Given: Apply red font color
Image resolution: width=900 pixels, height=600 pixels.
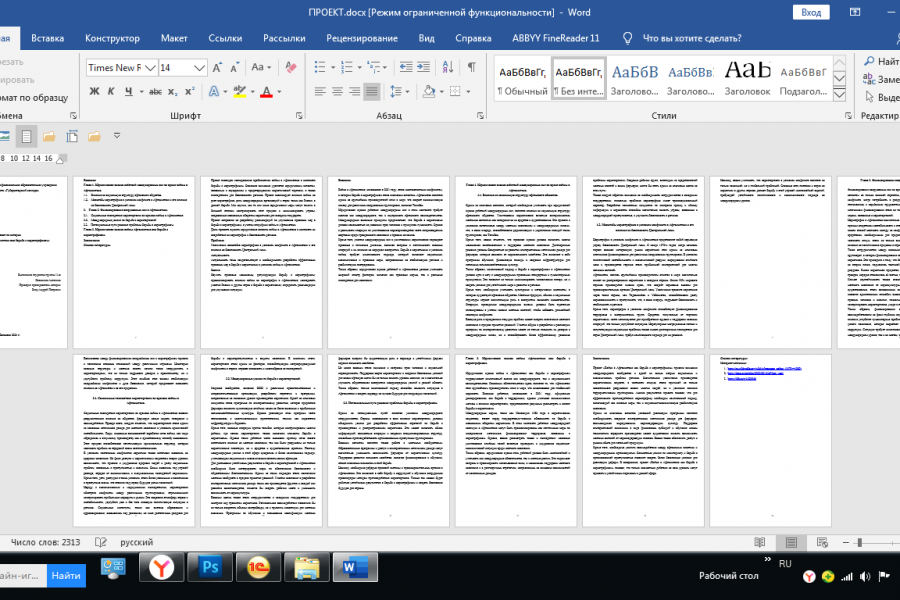Looking at the screenshot, I should click(266, 91).
